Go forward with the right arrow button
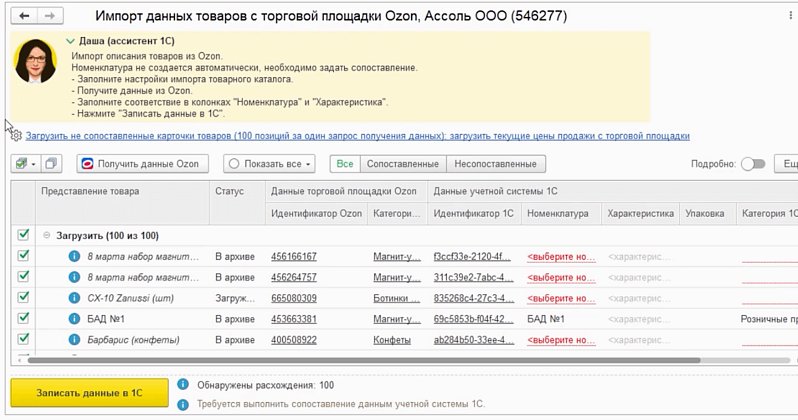Screen dimensions: 798x420 click(50, 16)
